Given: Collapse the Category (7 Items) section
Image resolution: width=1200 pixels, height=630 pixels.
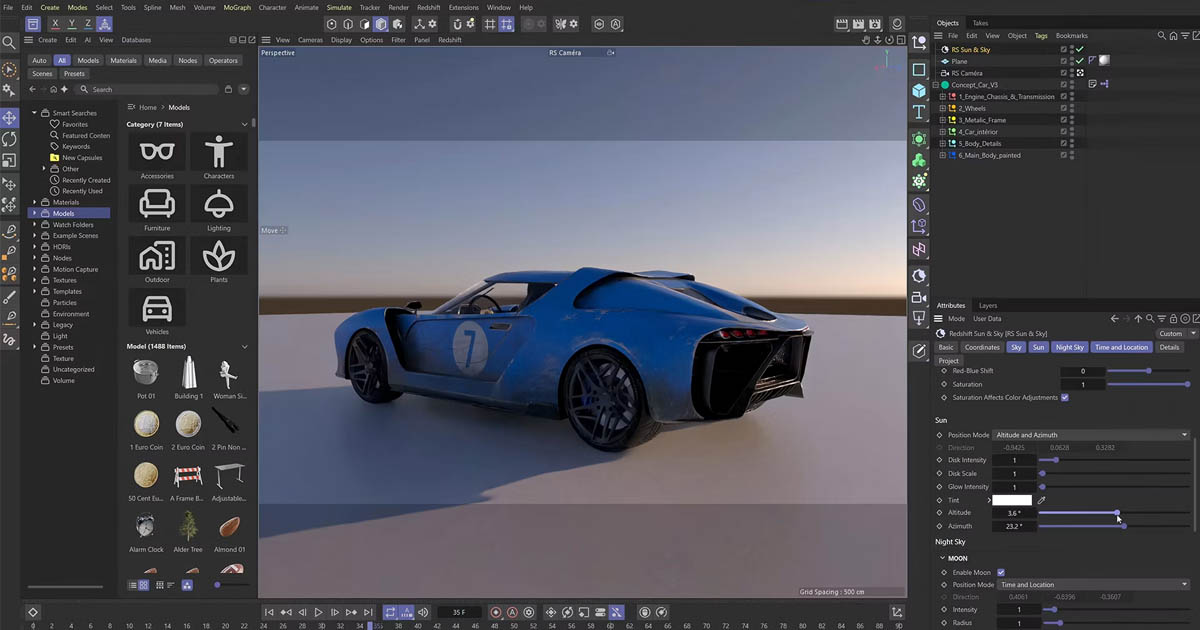Looking at the screenshot, I should point(245,124).
